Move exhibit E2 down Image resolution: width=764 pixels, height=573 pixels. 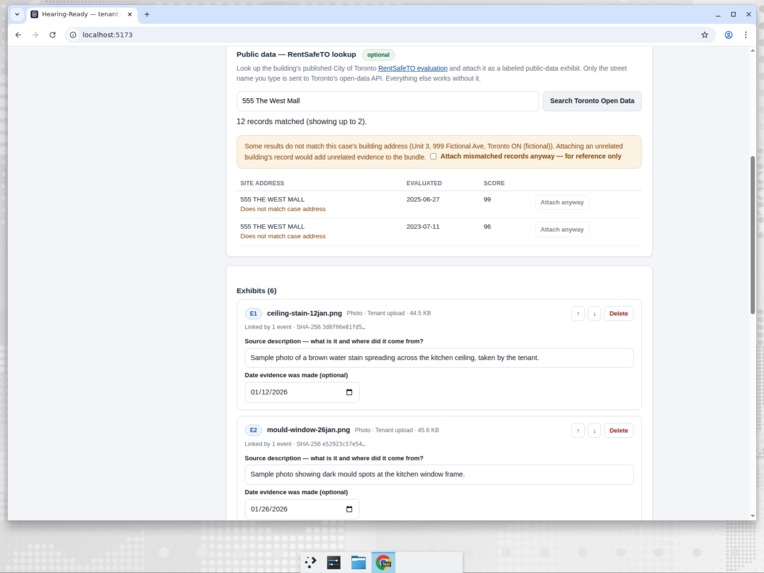[594, 430]
